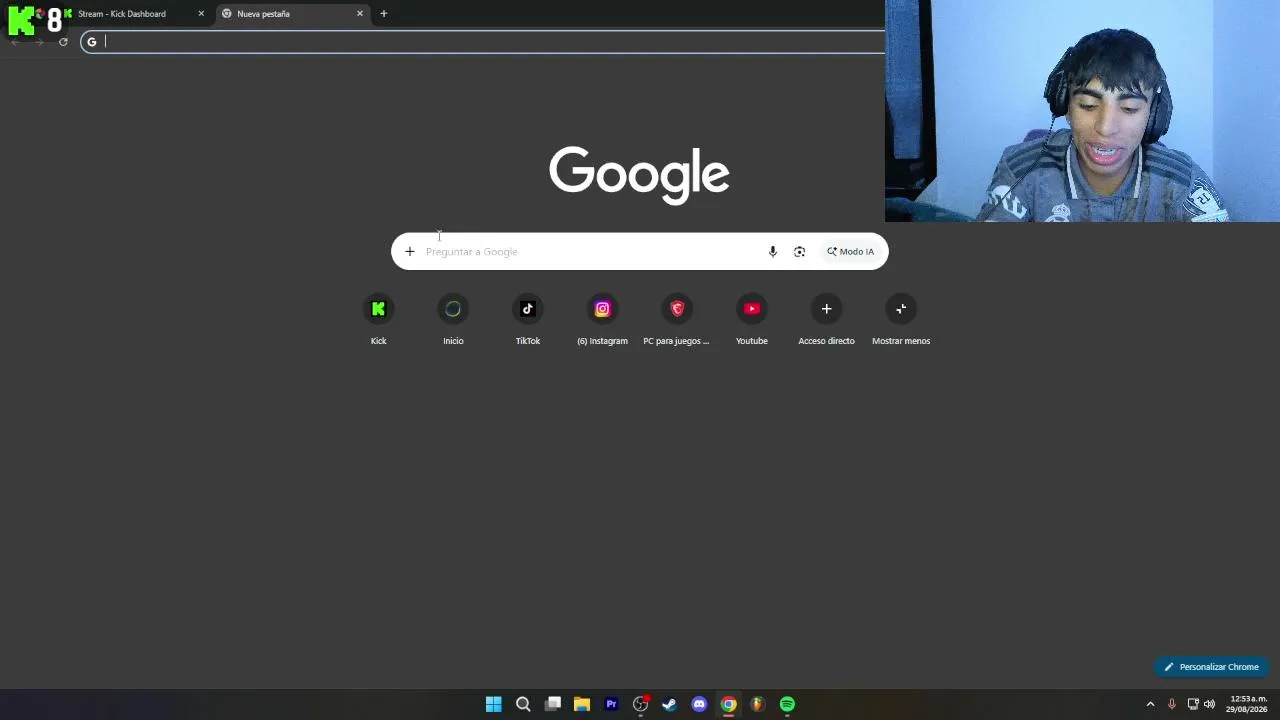Image resolution: width=1280 pixels, height=720 pixels.
Task: Close the Stream - Kick Dashboard tab
Action: point(201,14)
